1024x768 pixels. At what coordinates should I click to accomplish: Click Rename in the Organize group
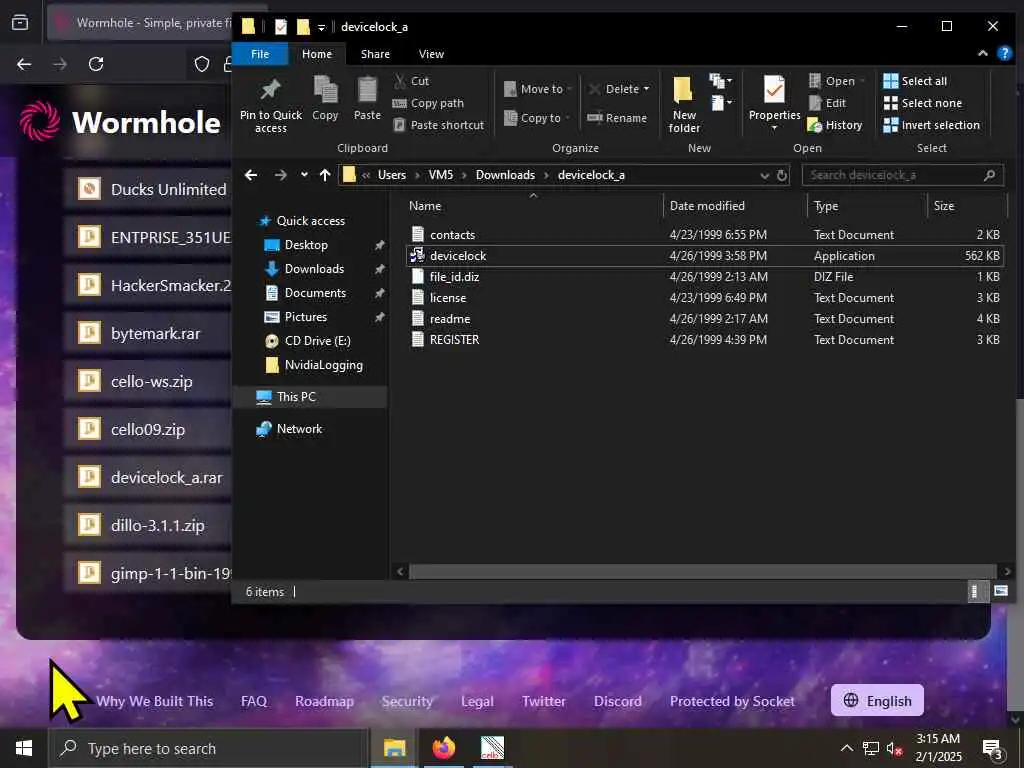pos(617,118)
